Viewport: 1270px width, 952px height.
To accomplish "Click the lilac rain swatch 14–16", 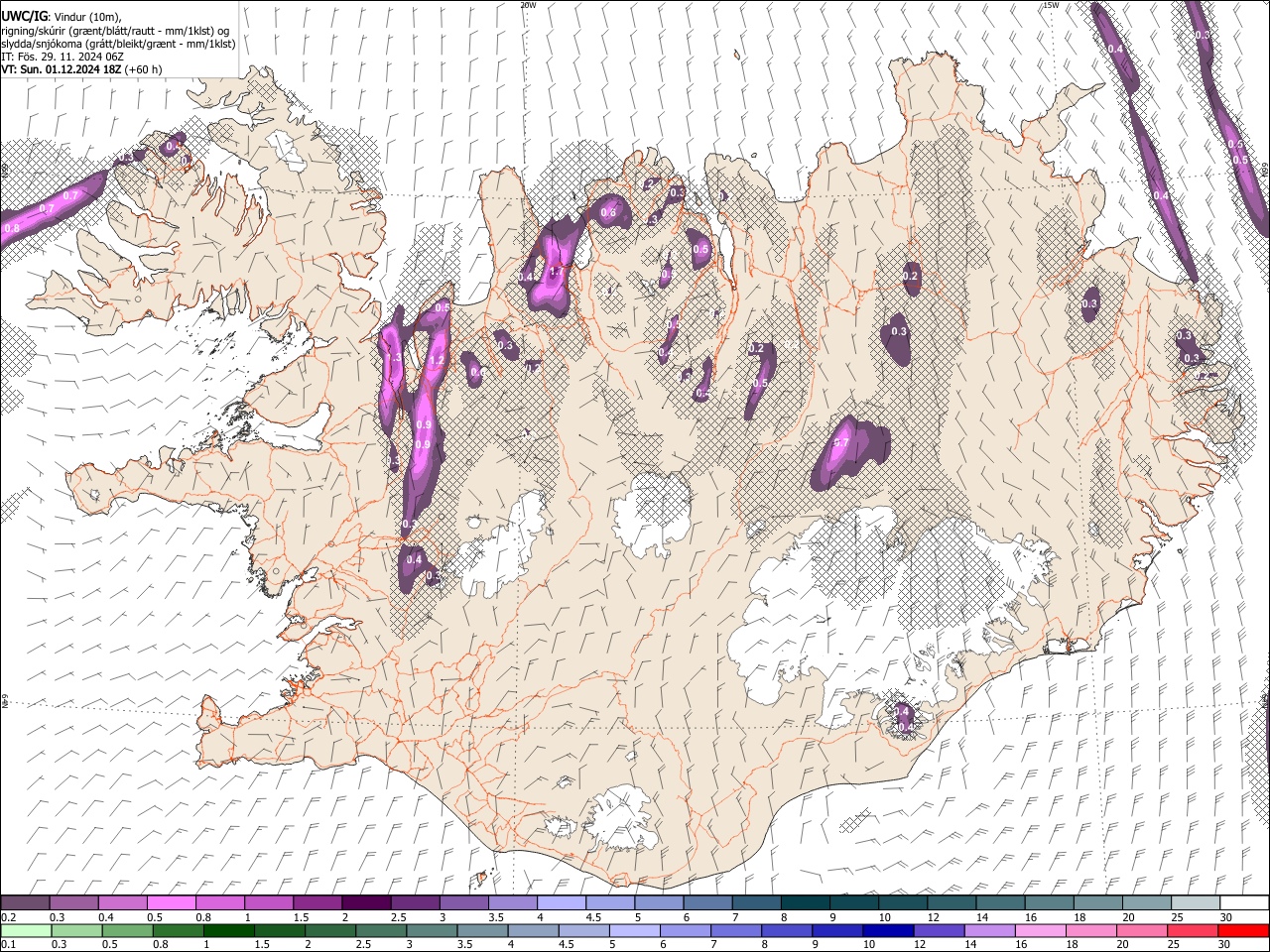I will pos(989,930).
